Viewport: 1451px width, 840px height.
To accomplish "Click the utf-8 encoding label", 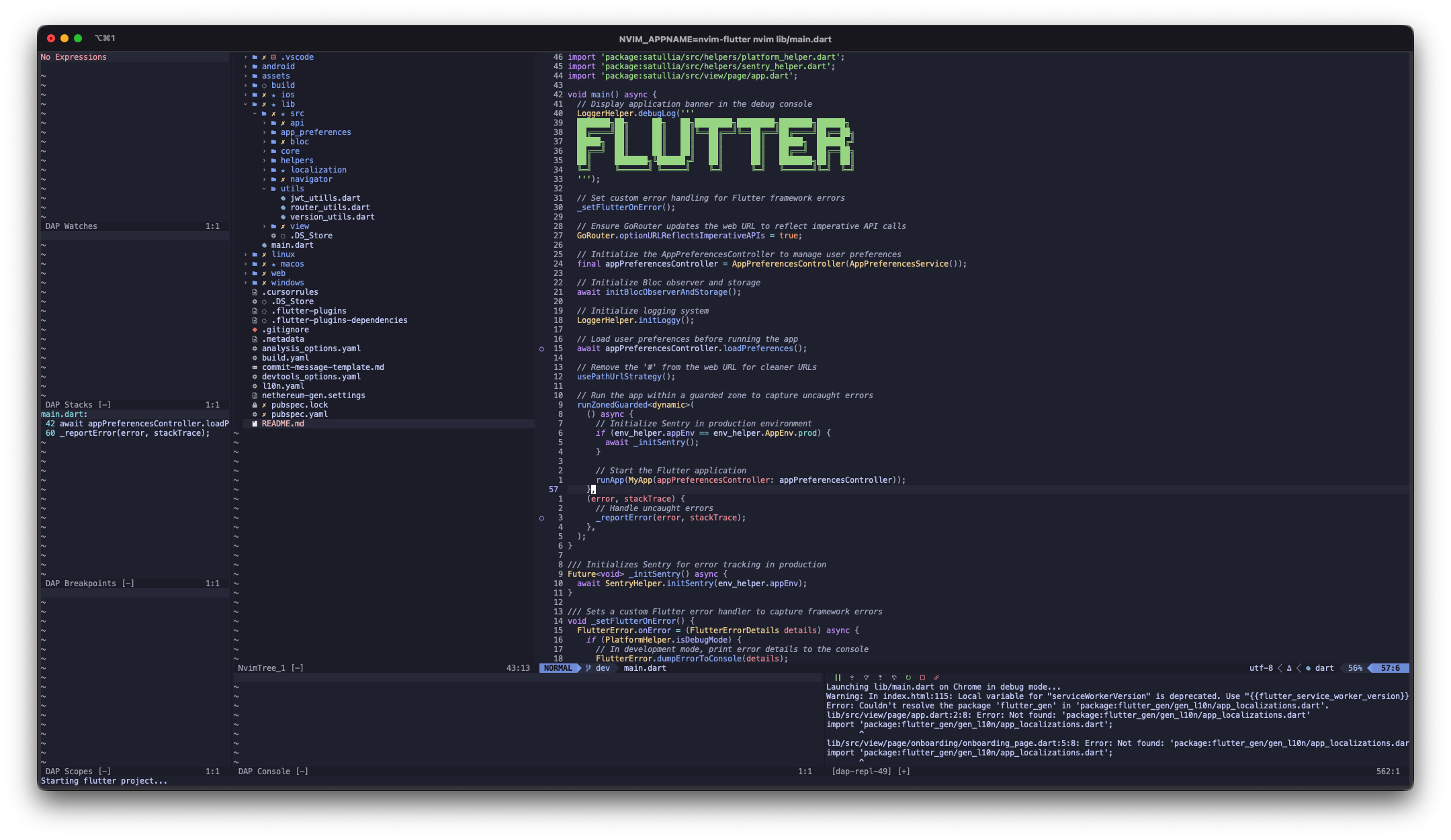I will coord(1261,668).
